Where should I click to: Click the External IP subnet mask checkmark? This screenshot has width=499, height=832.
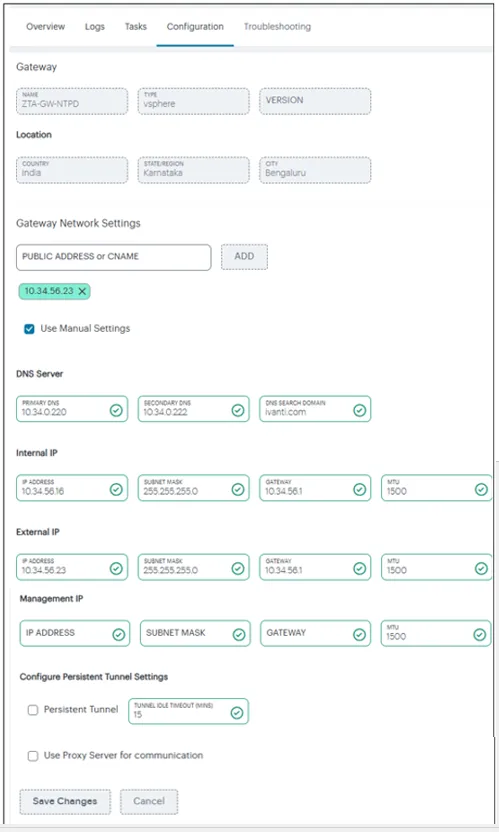(238, 568)
